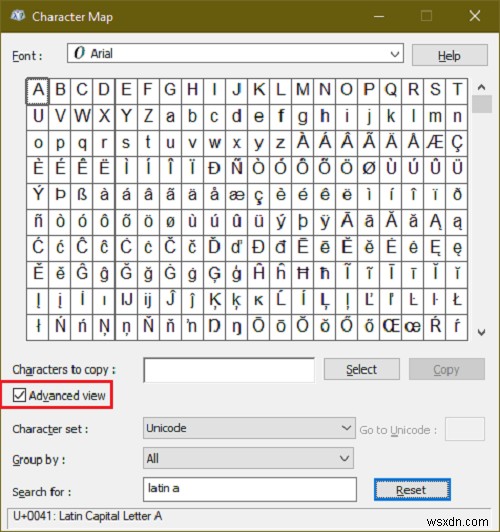Click the Search for field with 'latin a'
This screenshot has width=500, height=532.
point(250,489)
